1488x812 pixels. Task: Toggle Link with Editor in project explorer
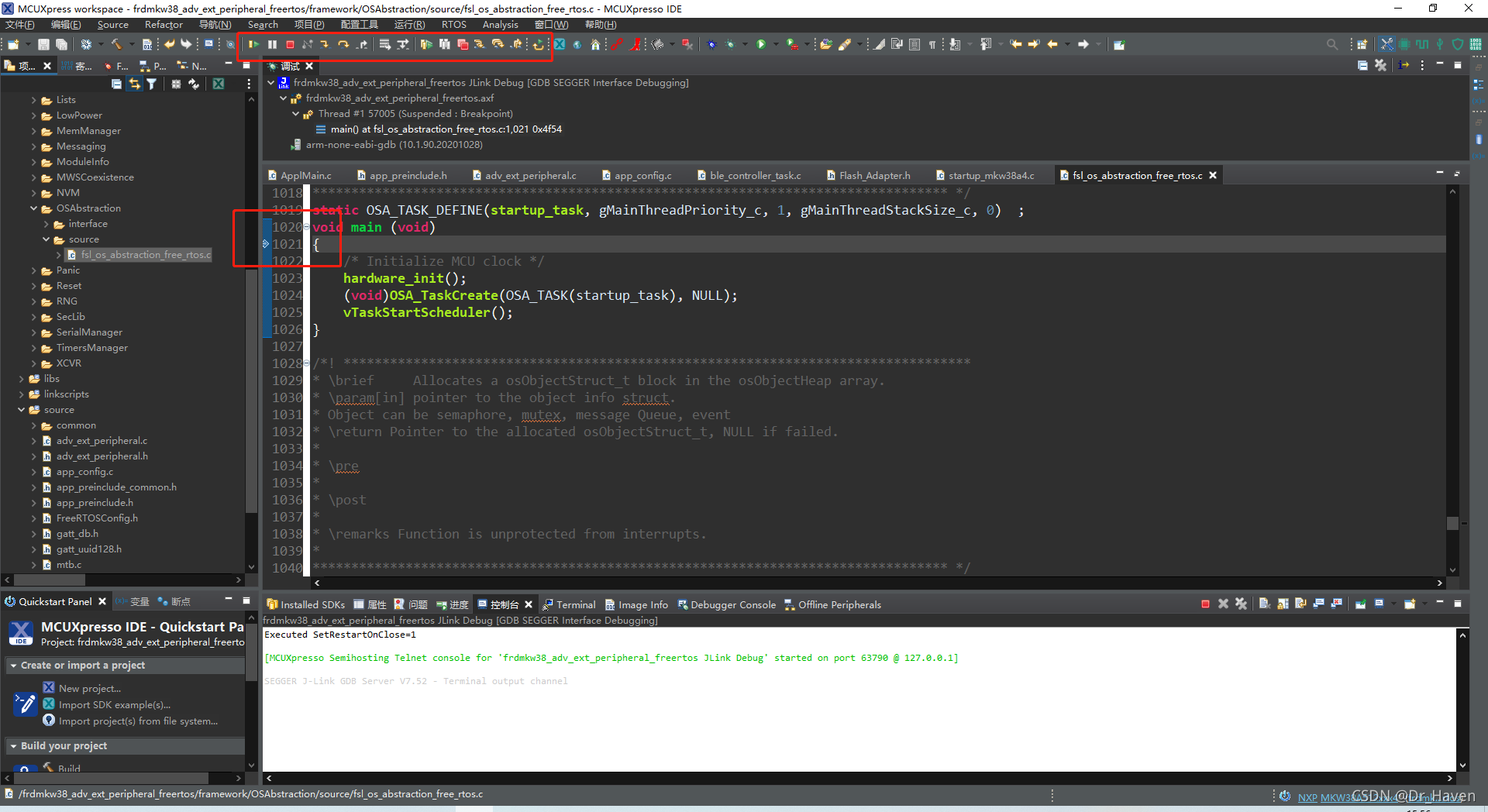134,84
